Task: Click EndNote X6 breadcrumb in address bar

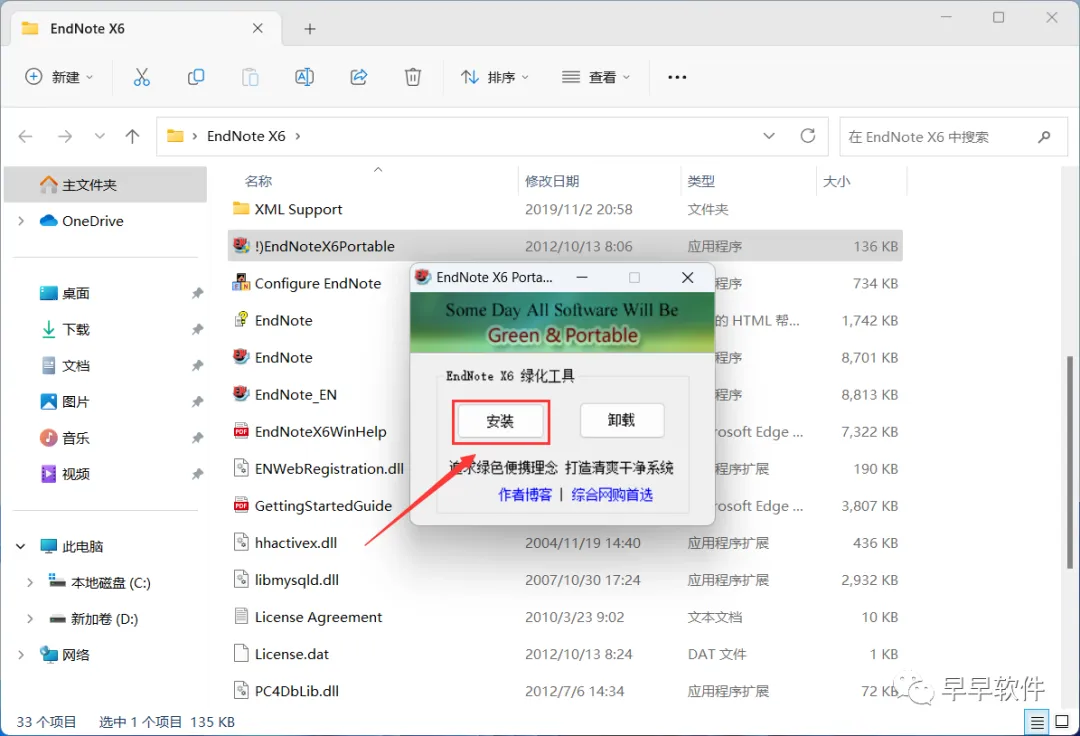Action: [246, 136]
